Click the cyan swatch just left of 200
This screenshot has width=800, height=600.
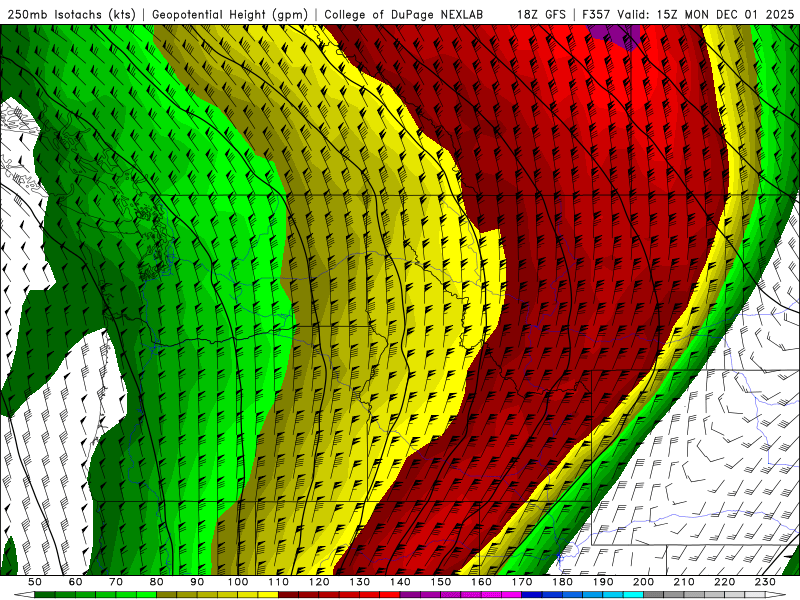[634, 595]
